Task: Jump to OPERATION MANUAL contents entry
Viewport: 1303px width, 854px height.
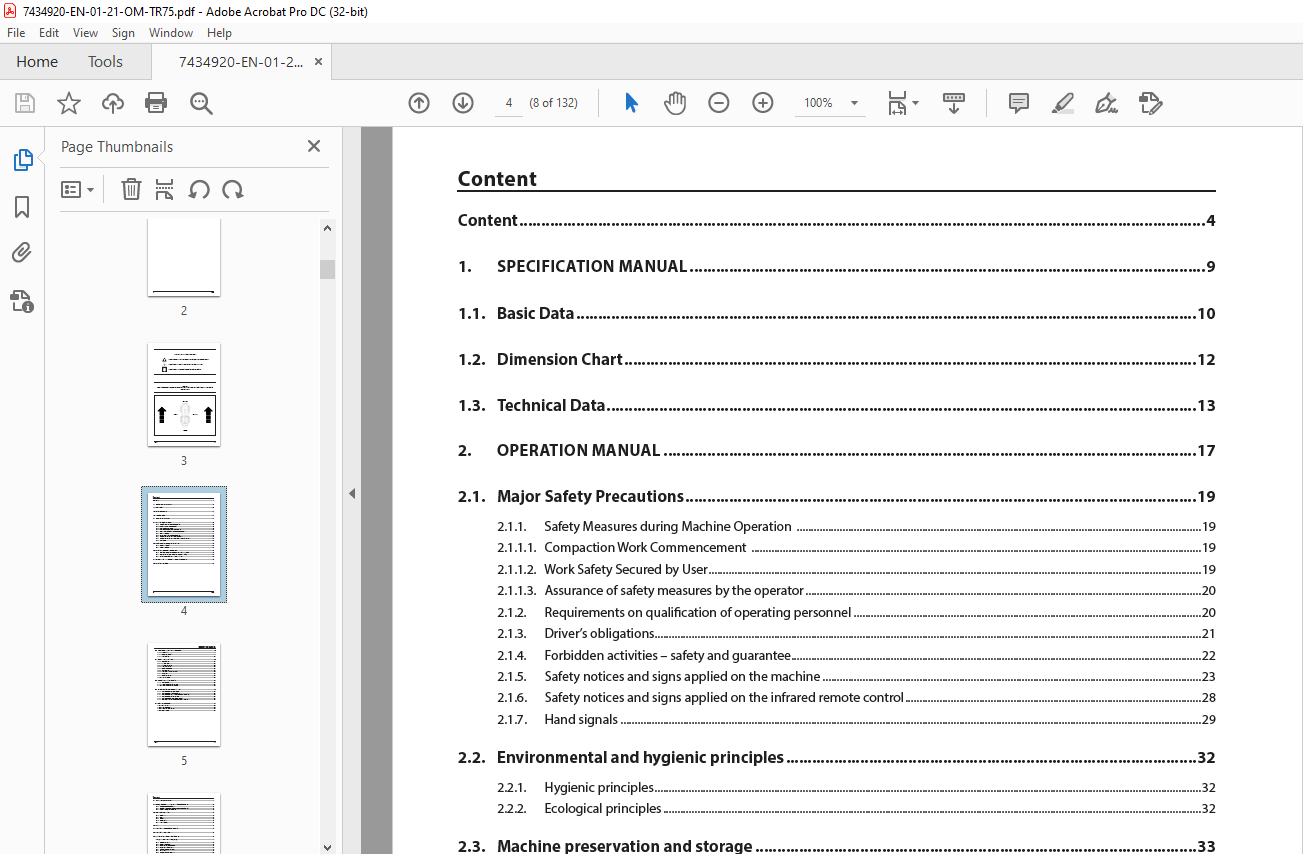Action: coord(836,451)
